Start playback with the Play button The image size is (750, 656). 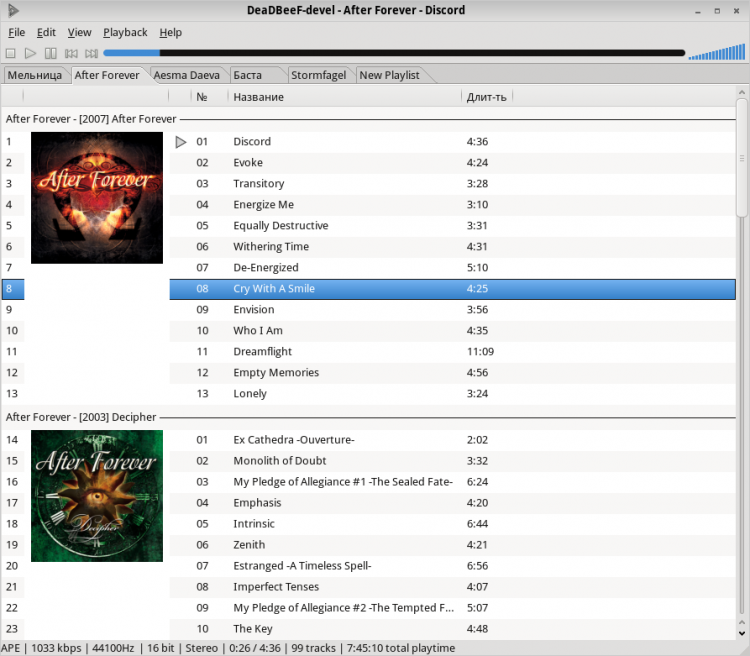pyautogui.click(x=30, y=53)
